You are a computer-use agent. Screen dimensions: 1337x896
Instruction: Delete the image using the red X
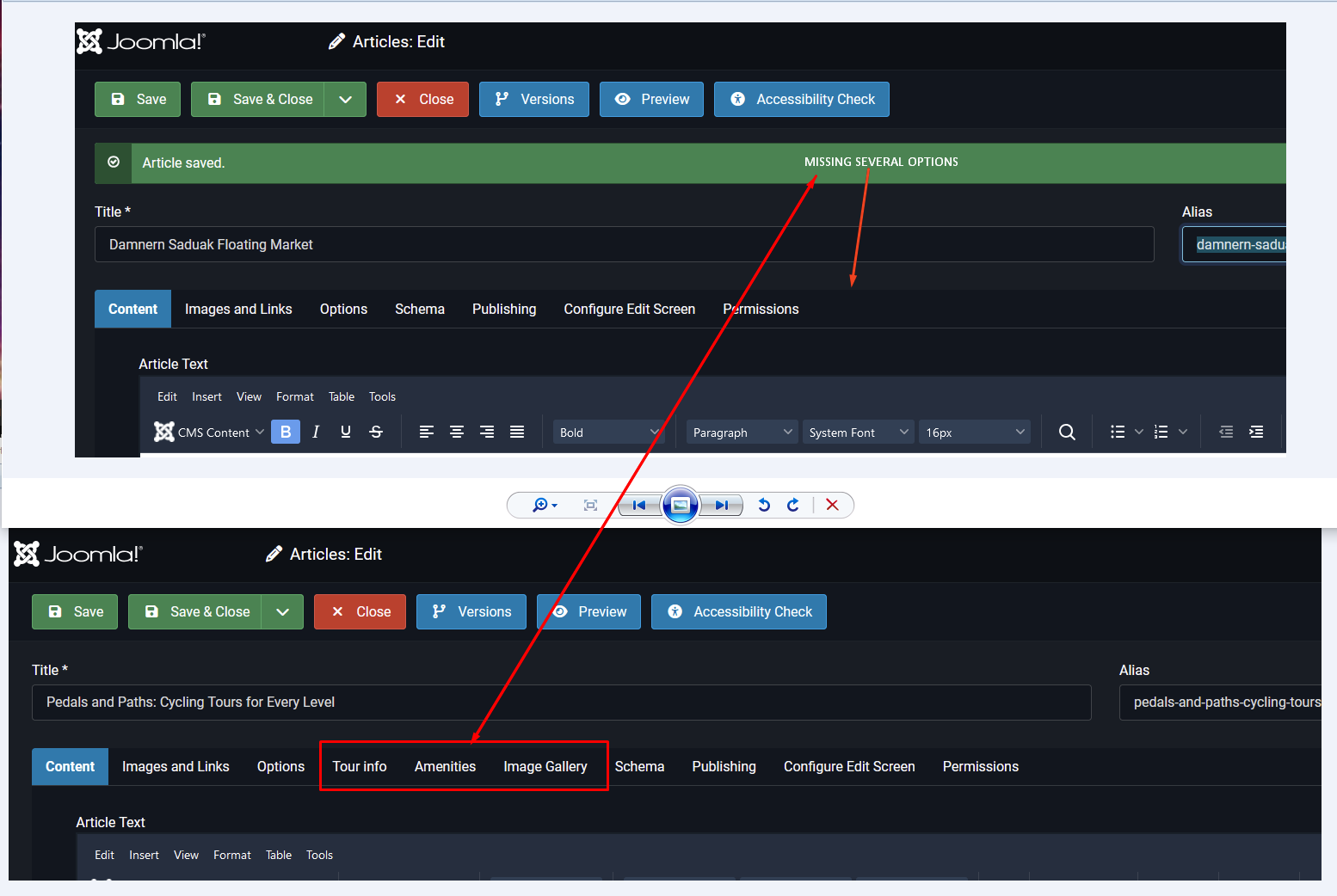click(832, 505)
